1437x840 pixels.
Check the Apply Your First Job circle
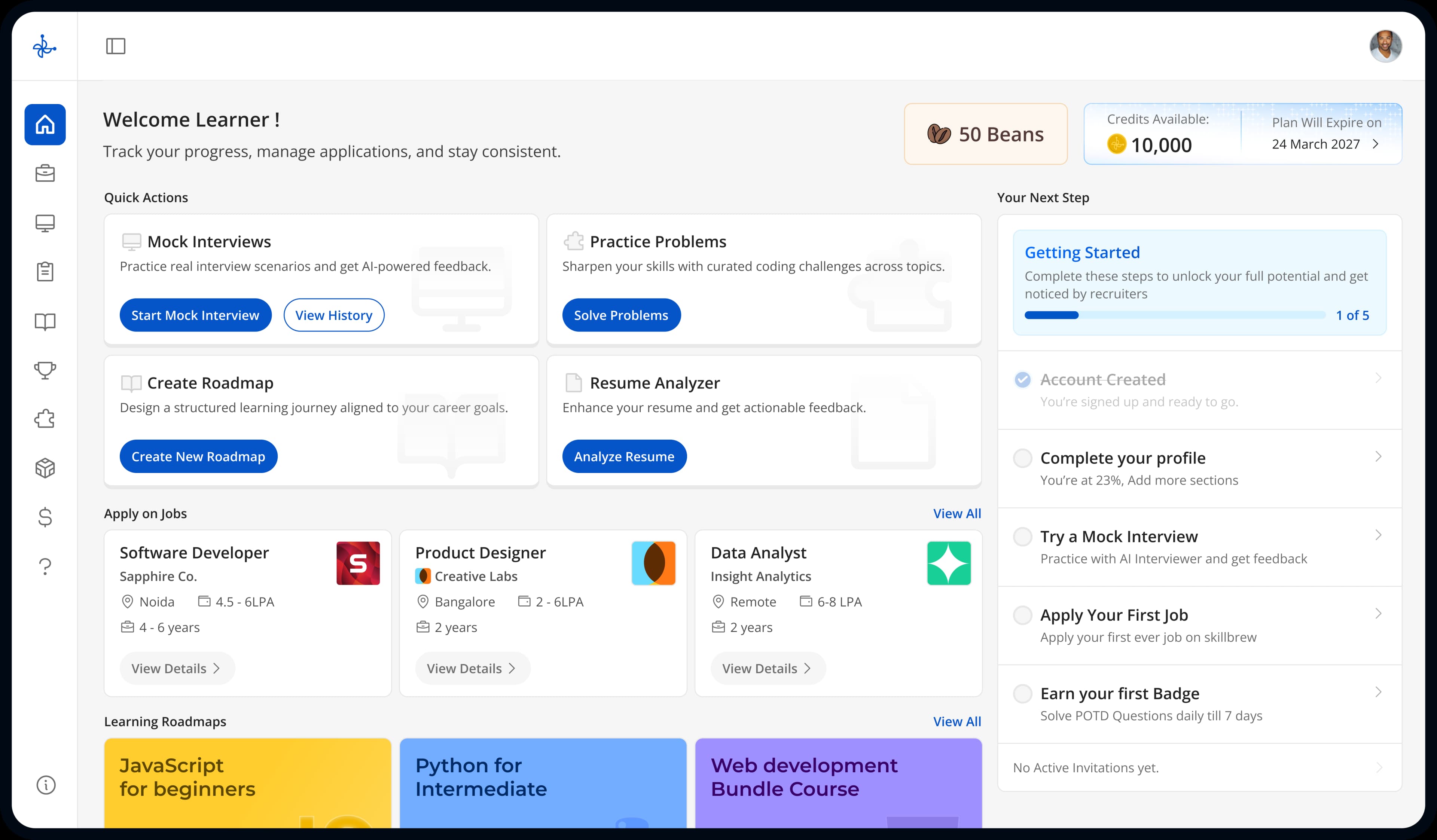pos(1022,615)
